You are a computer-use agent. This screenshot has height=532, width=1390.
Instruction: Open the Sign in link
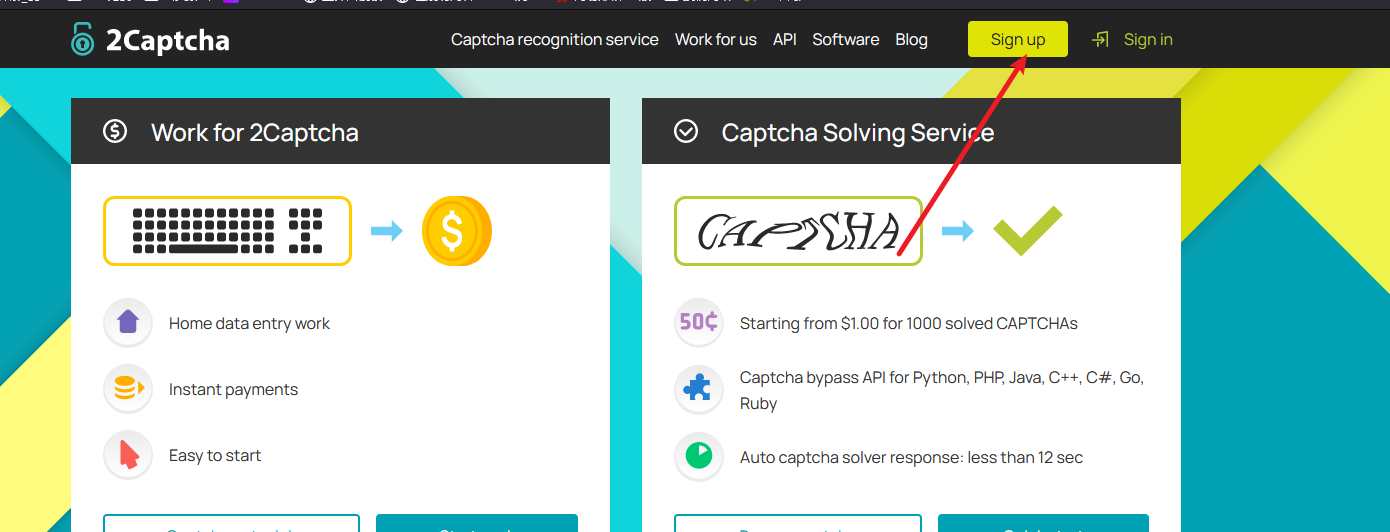(x=1148, y=40)
